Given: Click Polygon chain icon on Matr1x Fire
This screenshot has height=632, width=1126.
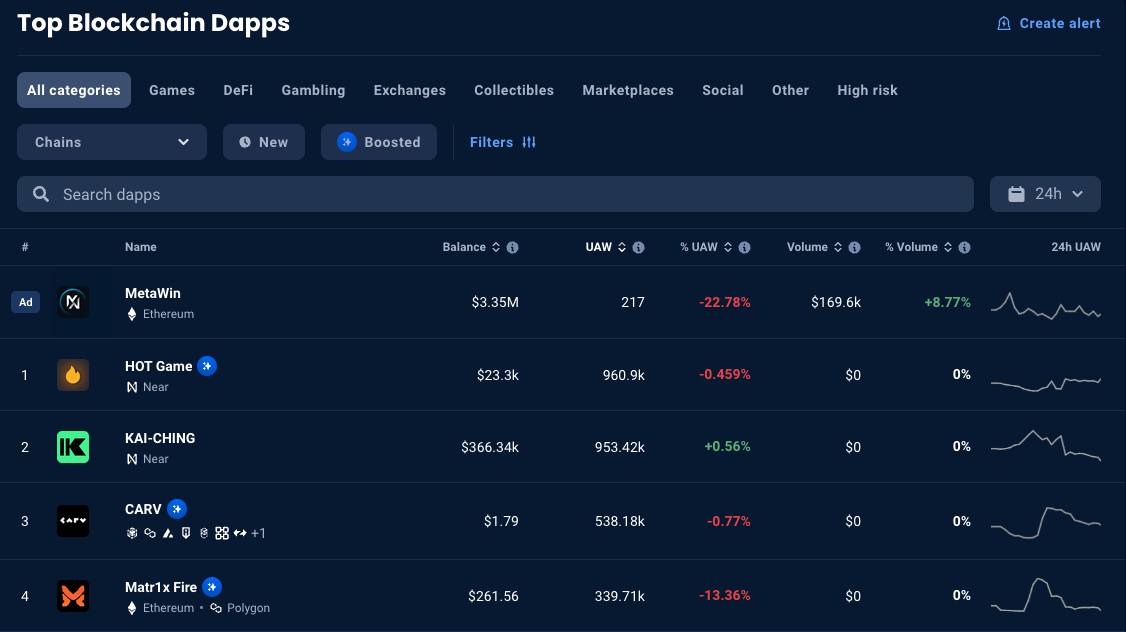Looking at the screenshot, I should tap(216, 608).
